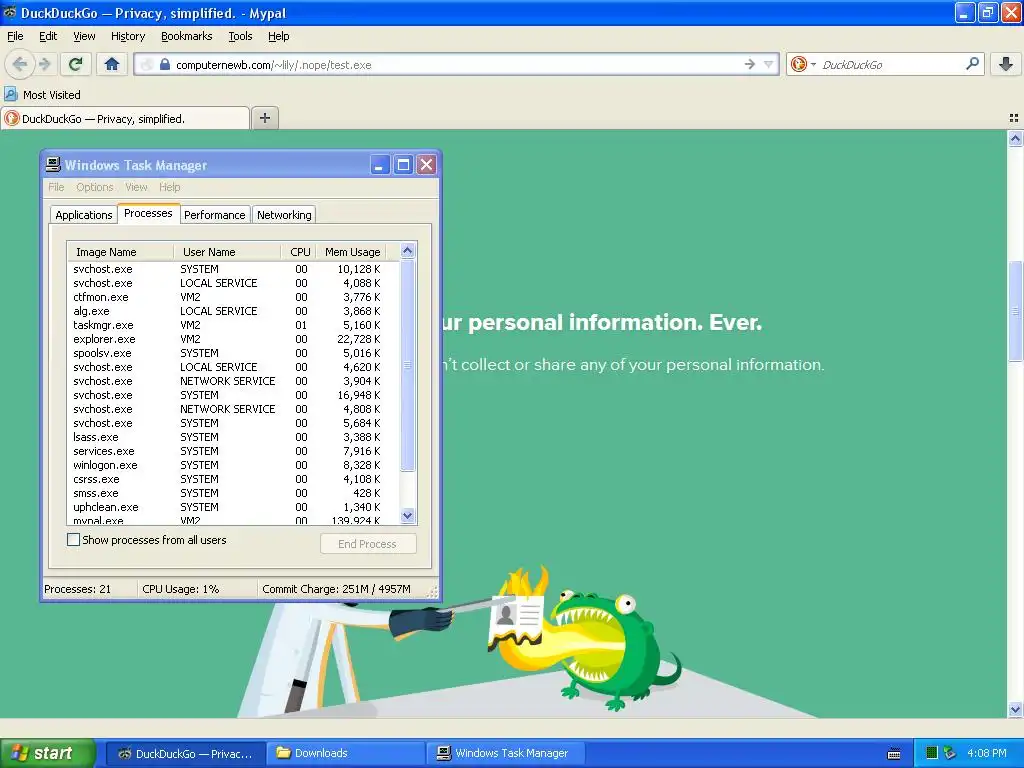Image resolution: width=1024 pixels, height=768 pixels.
Task: Click Windows Task Manager taskbar button
Action: (x=507, y=753)
